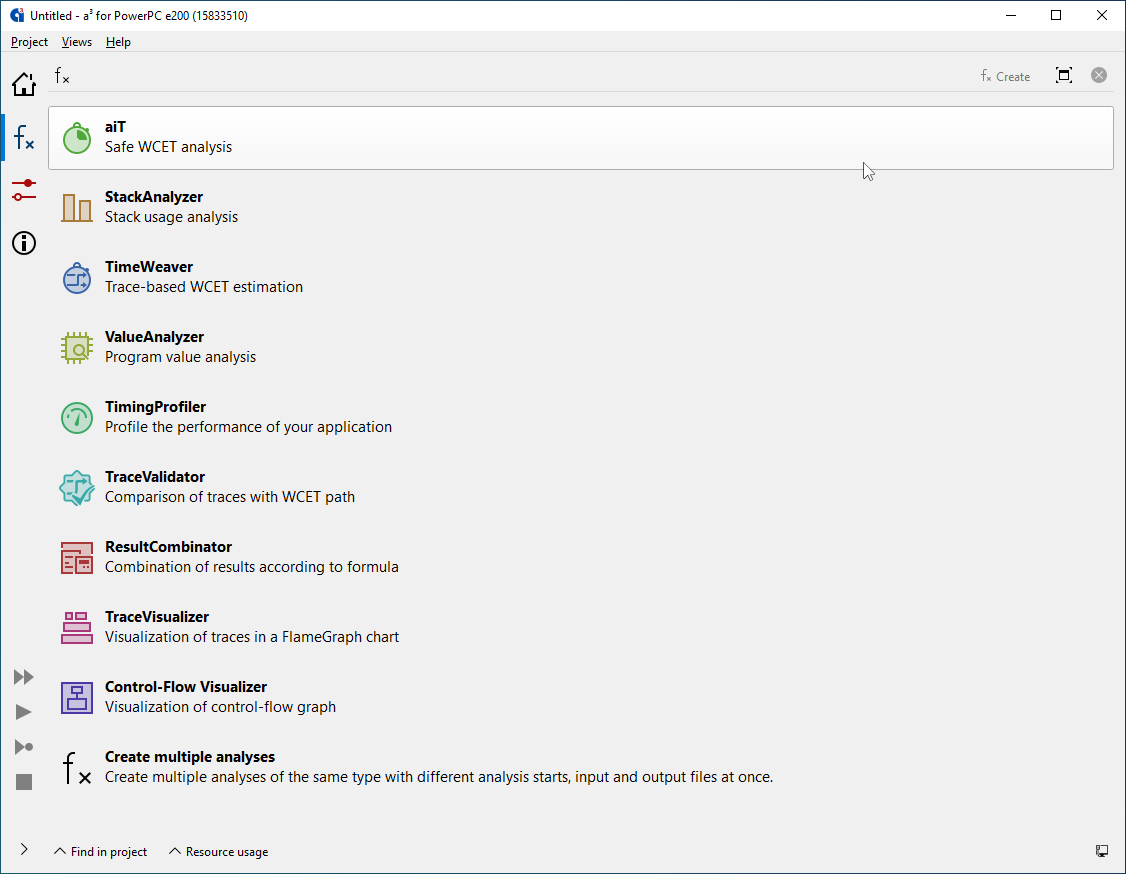
Task: Click 'Visualization of control-flow graph' text
Action: click(220, 707)
